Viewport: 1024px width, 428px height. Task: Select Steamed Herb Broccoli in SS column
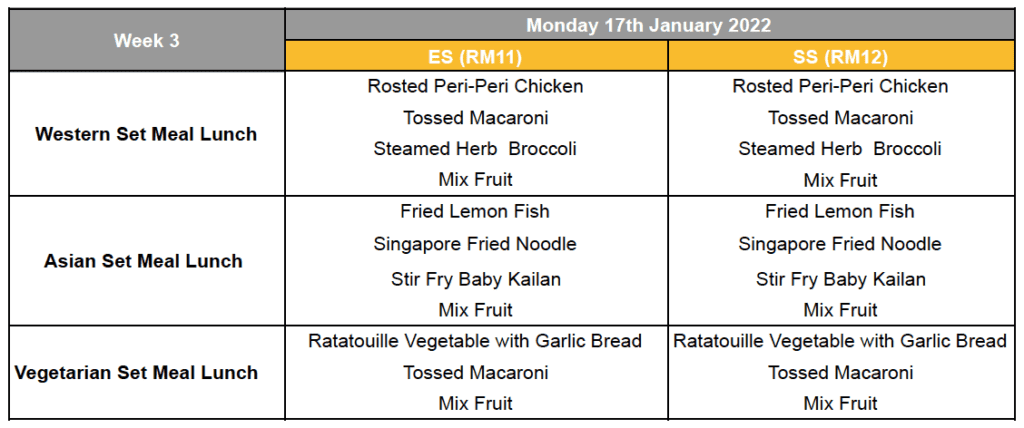pyautogui.click(x=840, y=148)
